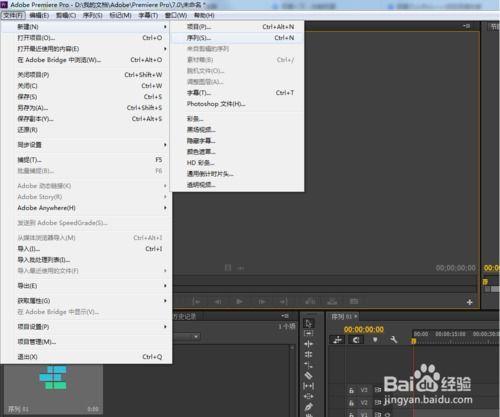Image resolution: width=500 pixels, height=417 pixels.
Task: Expand the Adobe Anywhere(H) submenu
Action: 86,208
